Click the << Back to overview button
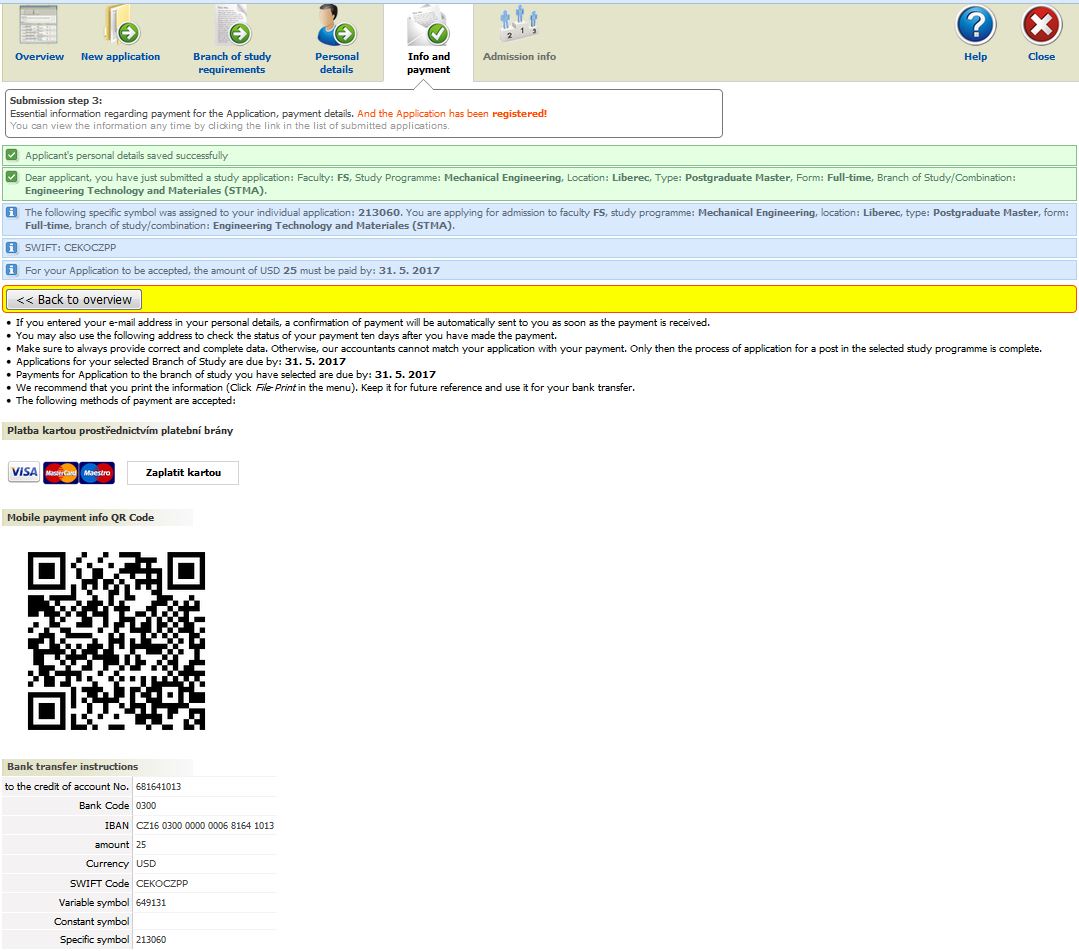 click(x=74, y=299)
